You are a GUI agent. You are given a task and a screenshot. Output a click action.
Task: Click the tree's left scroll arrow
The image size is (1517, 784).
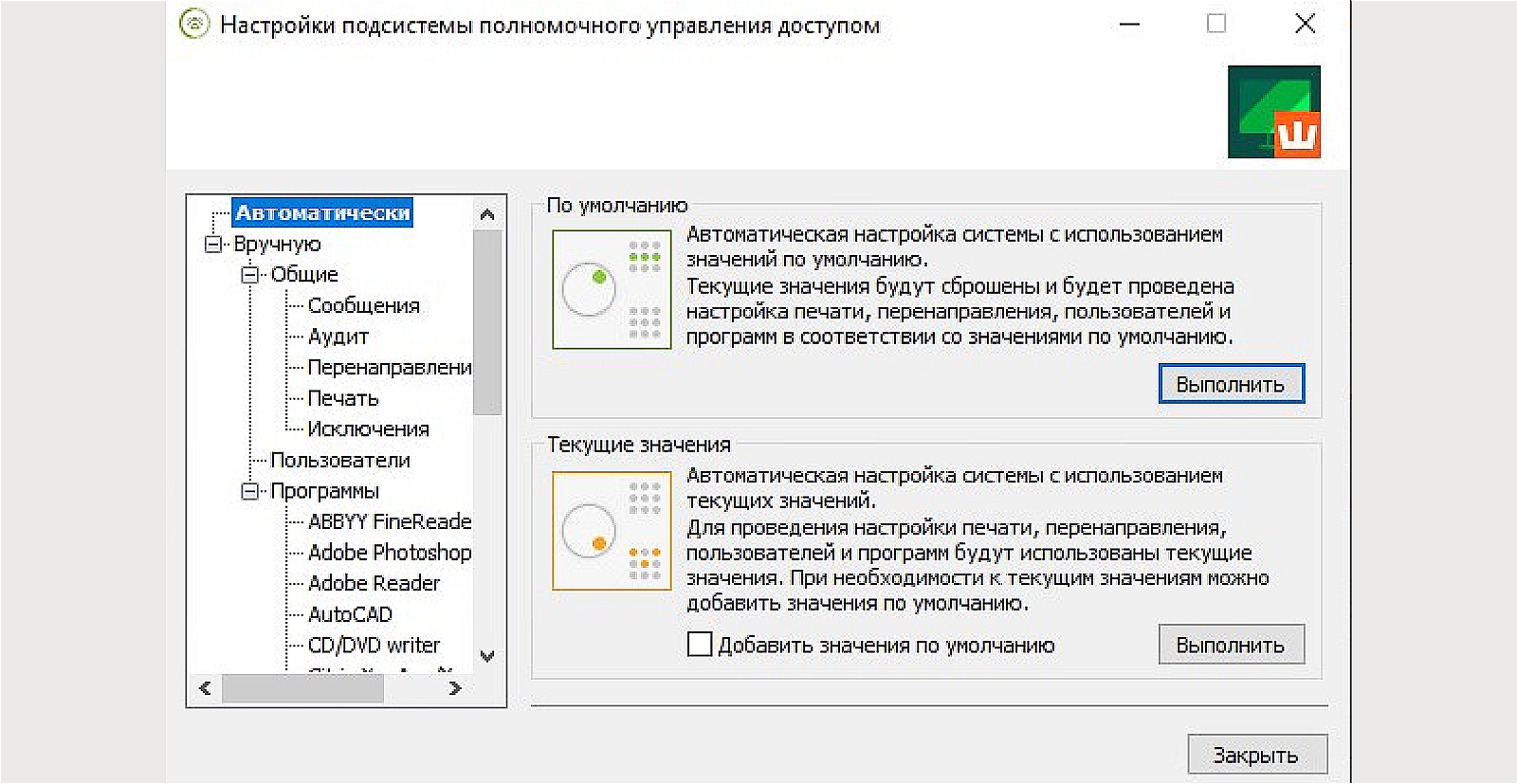click(205, 688)
